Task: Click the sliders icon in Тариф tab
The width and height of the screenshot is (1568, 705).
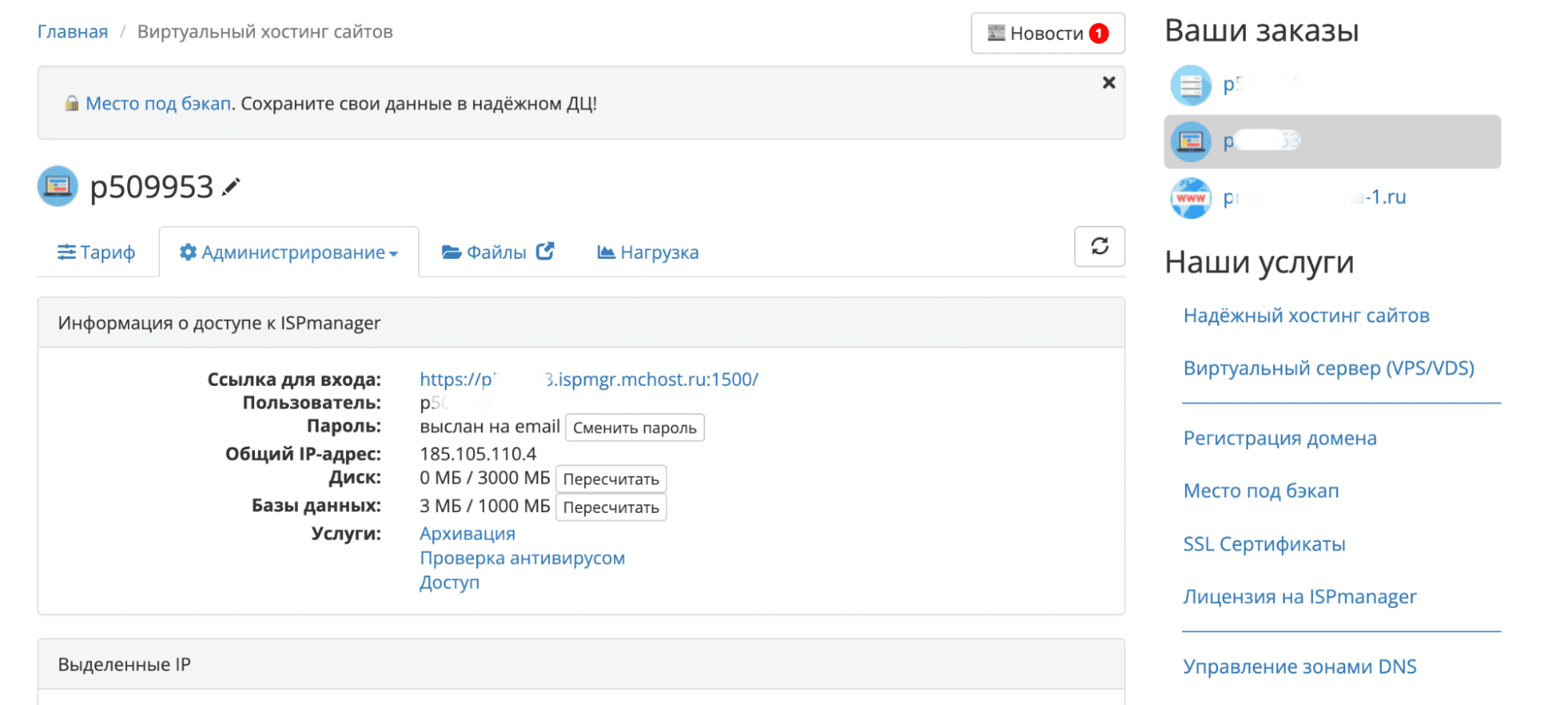Action: pos(67,252)
